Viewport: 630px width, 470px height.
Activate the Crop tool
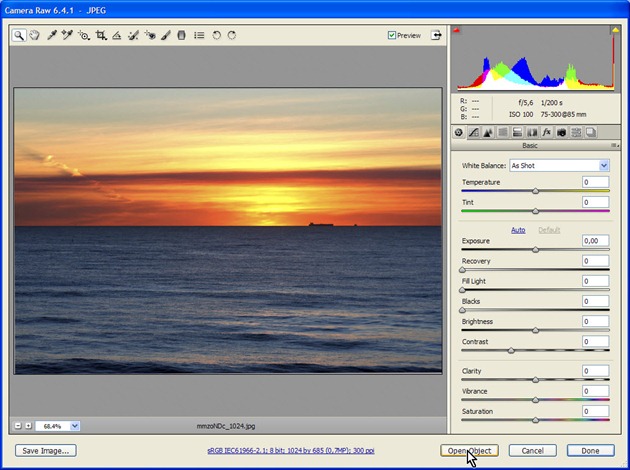coord(101,35)
